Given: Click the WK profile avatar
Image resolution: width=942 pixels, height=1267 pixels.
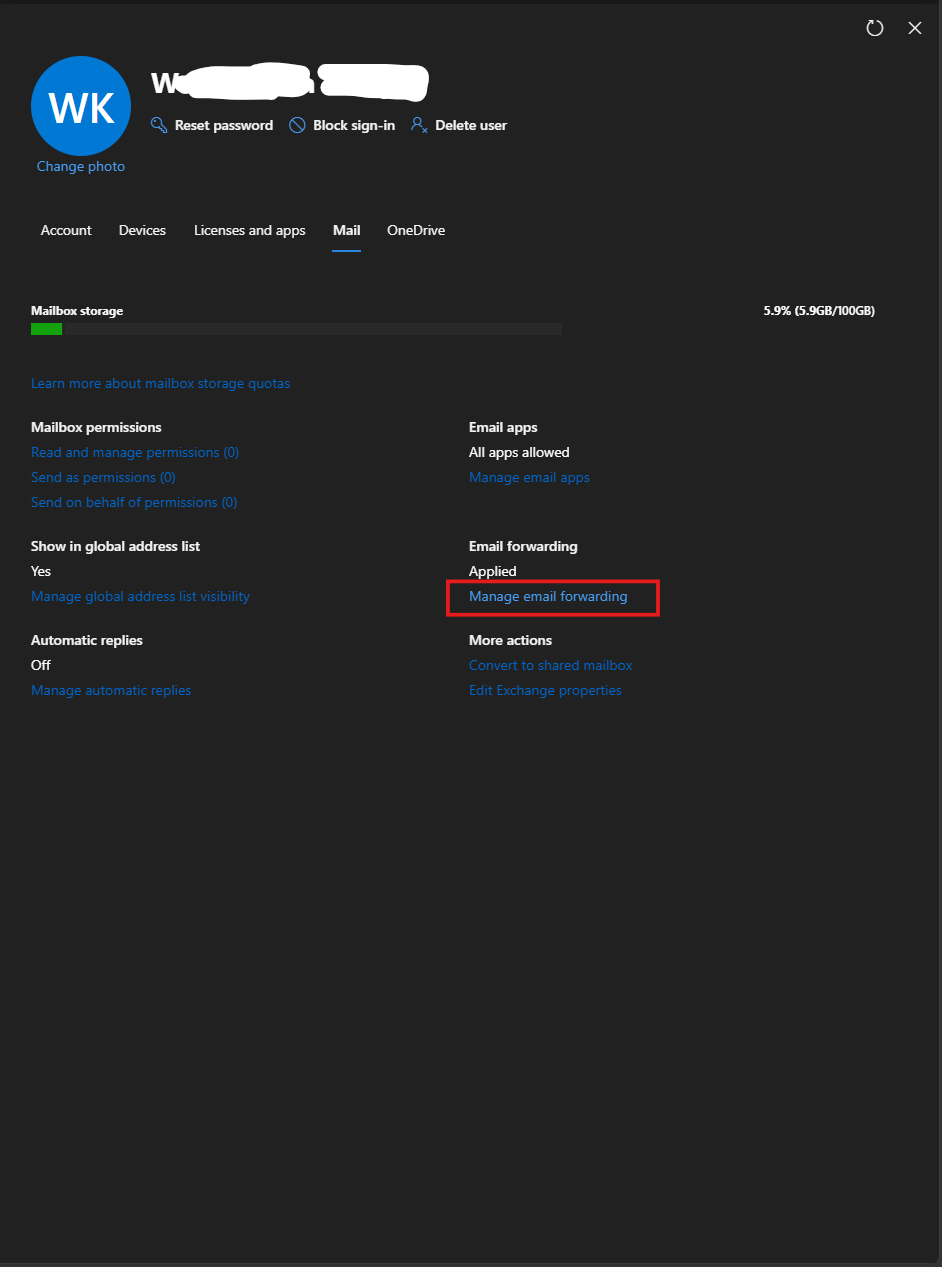Looking at the screenshot, I should click(x=81, y=106).
